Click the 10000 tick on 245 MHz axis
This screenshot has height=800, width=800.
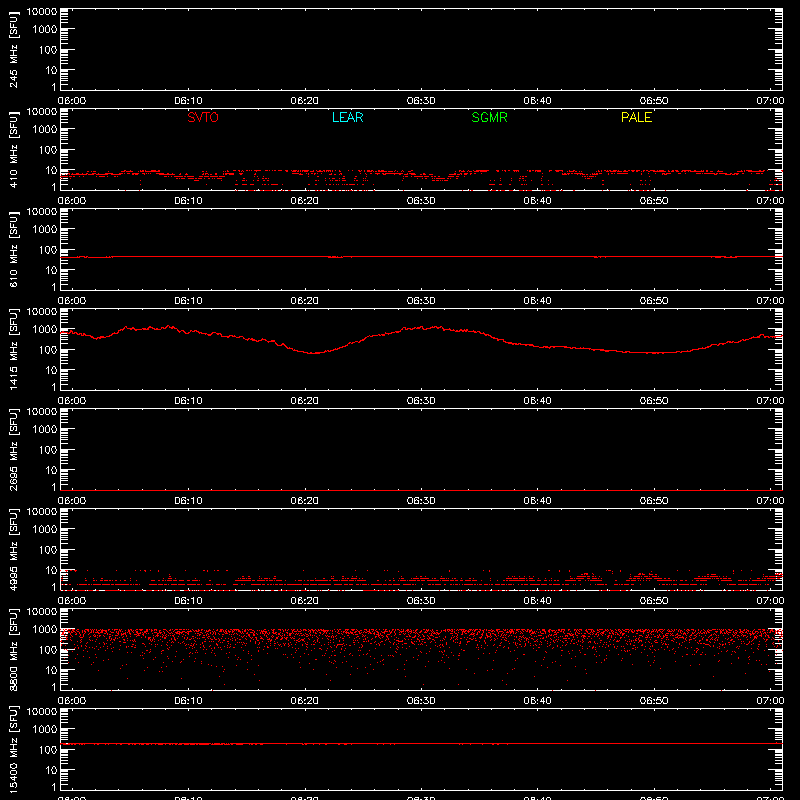pos(42,12)
